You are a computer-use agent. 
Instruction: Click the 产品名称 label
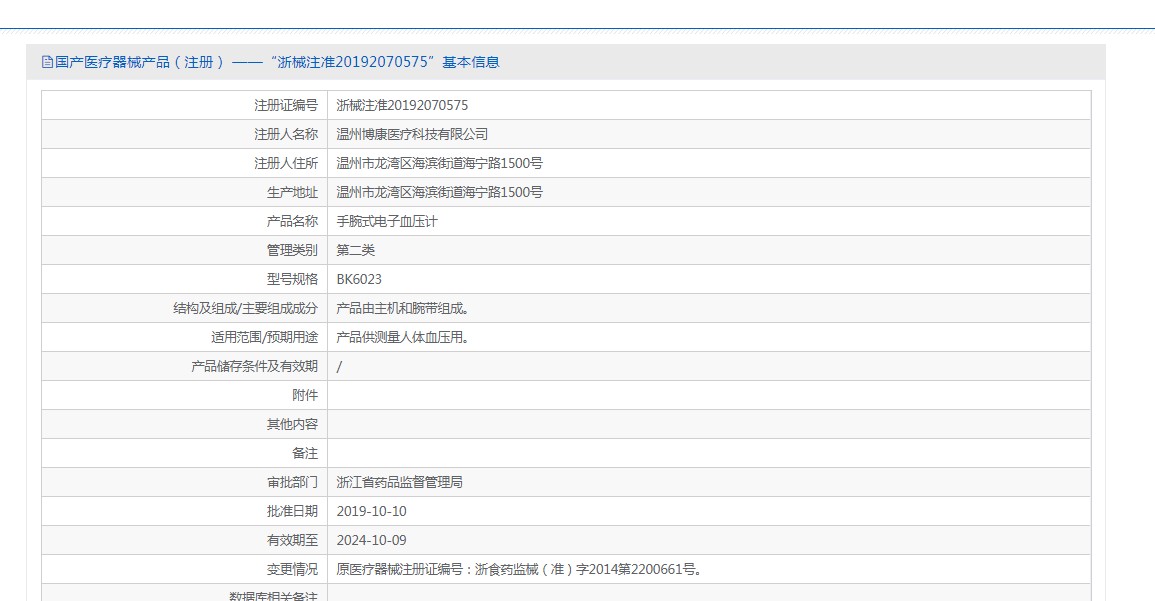coord(292,221)
